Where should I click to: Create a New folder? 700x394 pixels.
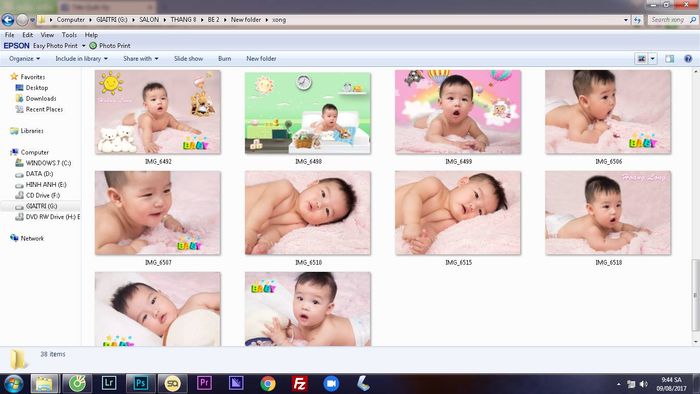(261, 58)
